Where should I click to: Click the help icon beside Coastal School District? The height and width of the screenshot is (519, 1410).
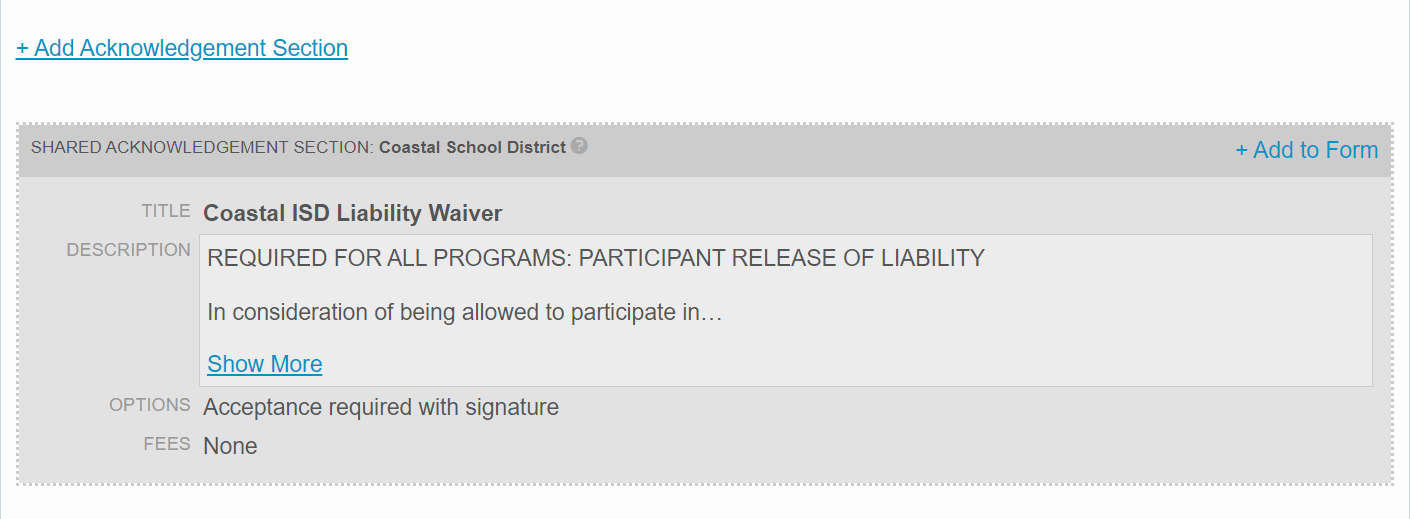coord(579,146)
